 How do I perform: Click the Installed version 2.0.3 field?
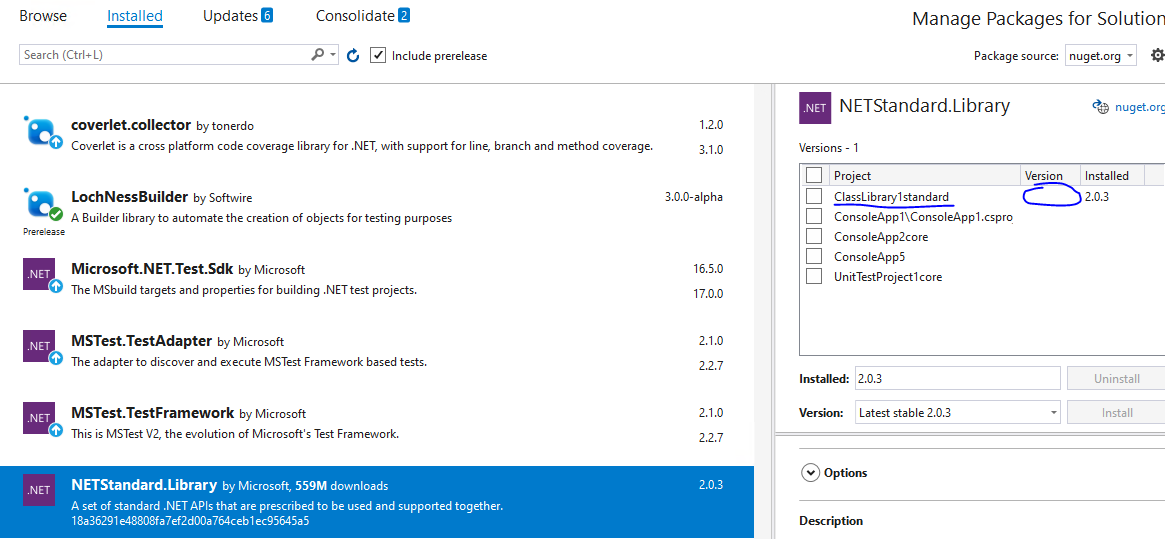(x=958, y=378)
